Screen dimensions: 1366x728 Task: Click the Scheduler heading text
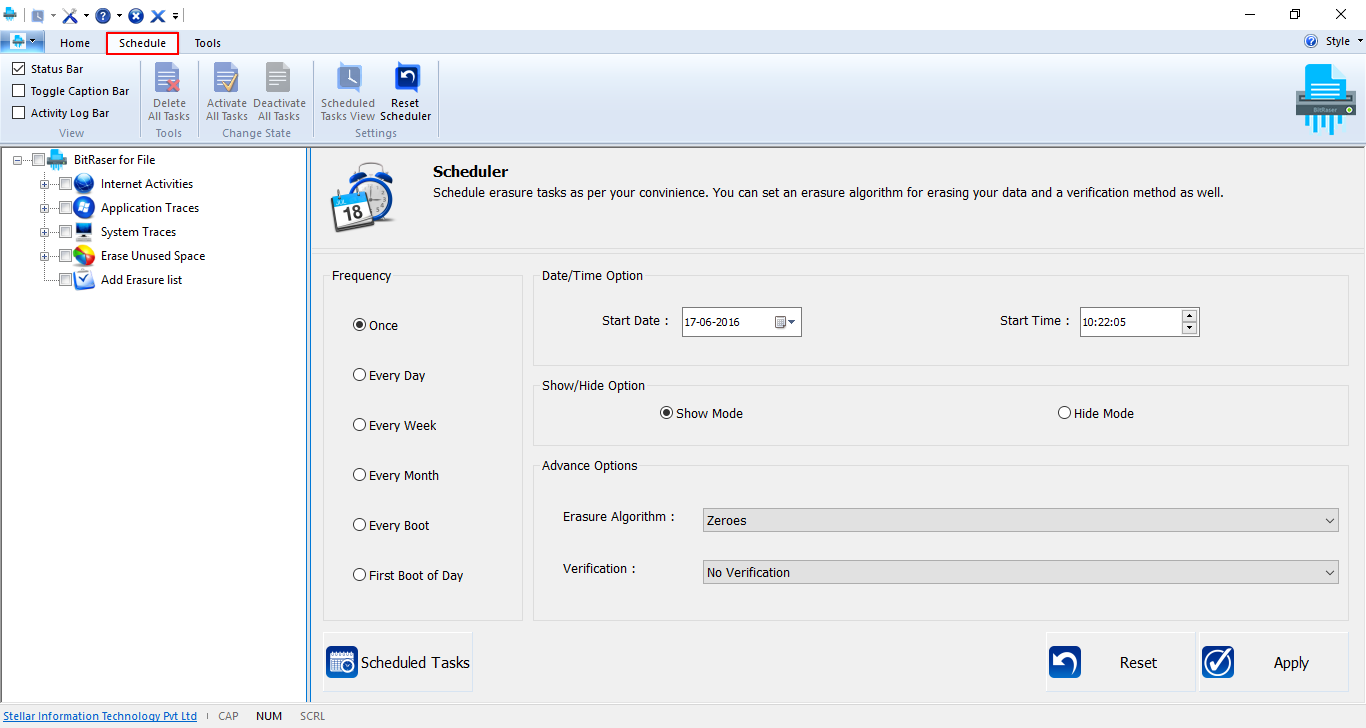point(471,172)
